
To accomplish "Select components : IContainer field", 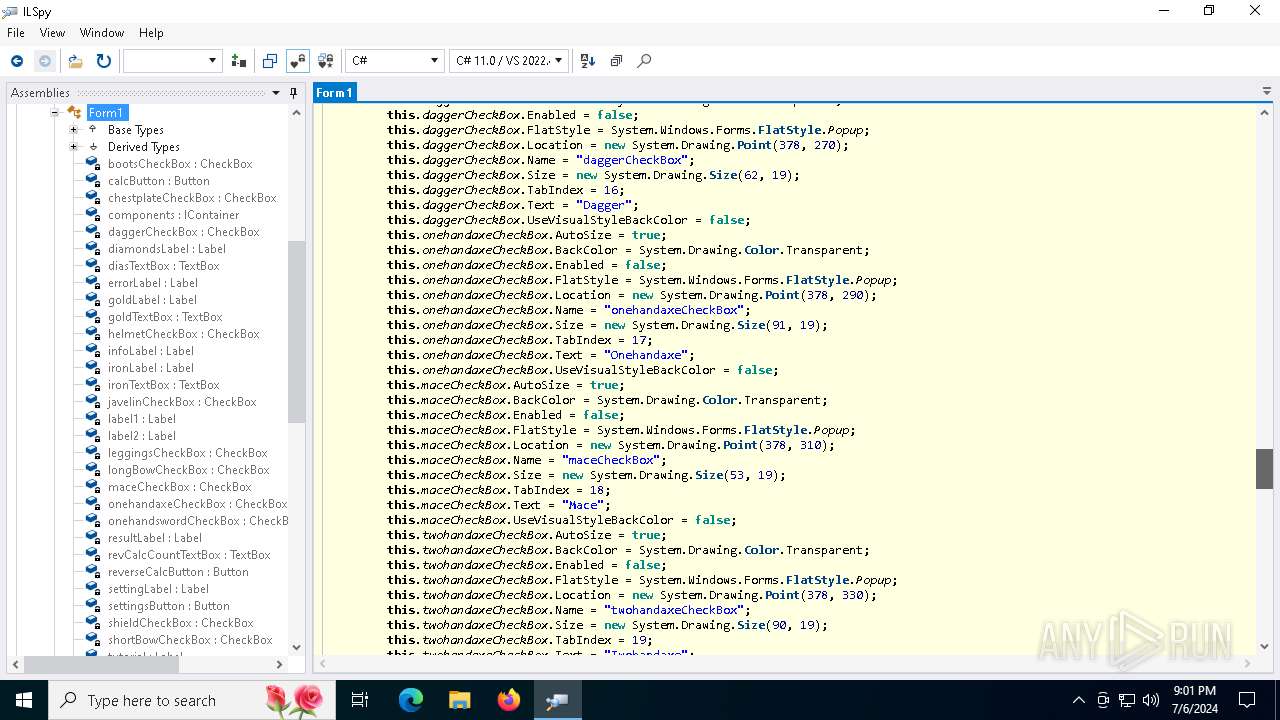I will (x=174, y=215).
